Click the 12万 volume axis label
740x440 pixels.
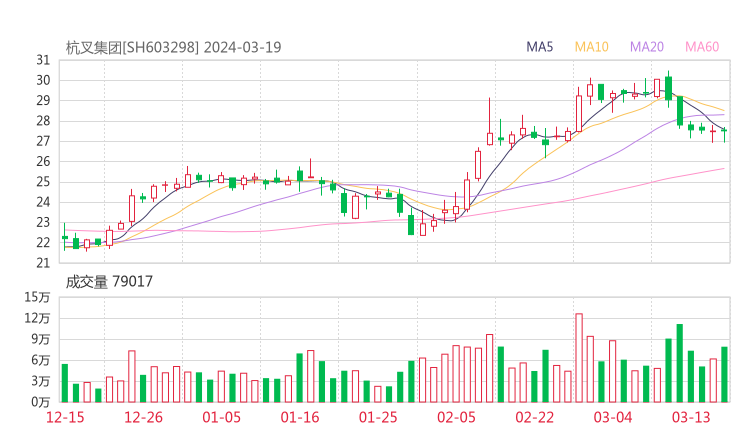[x=37, y=318]
